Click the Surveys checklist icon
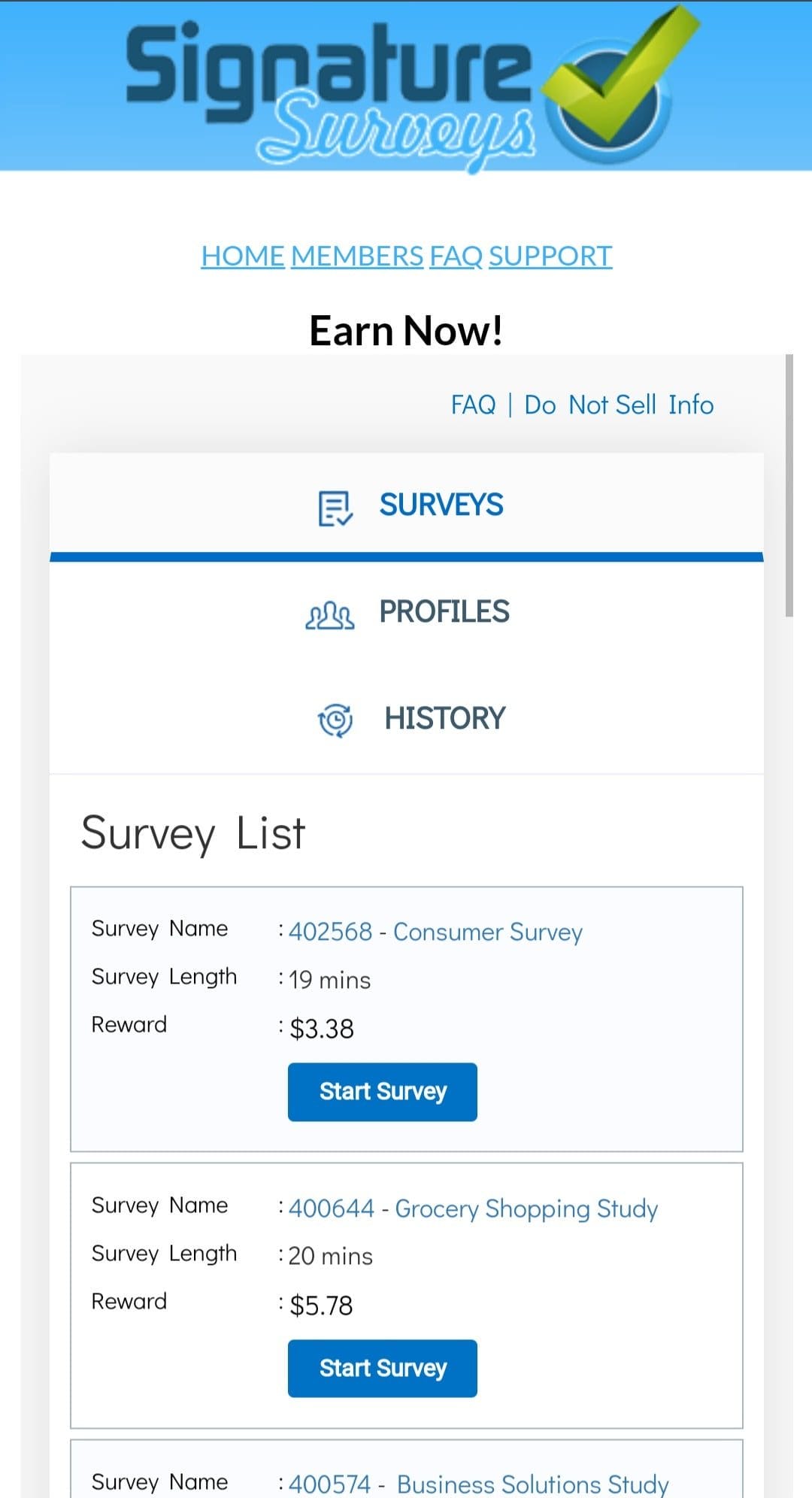812x1498 pixels. point(335,508)
